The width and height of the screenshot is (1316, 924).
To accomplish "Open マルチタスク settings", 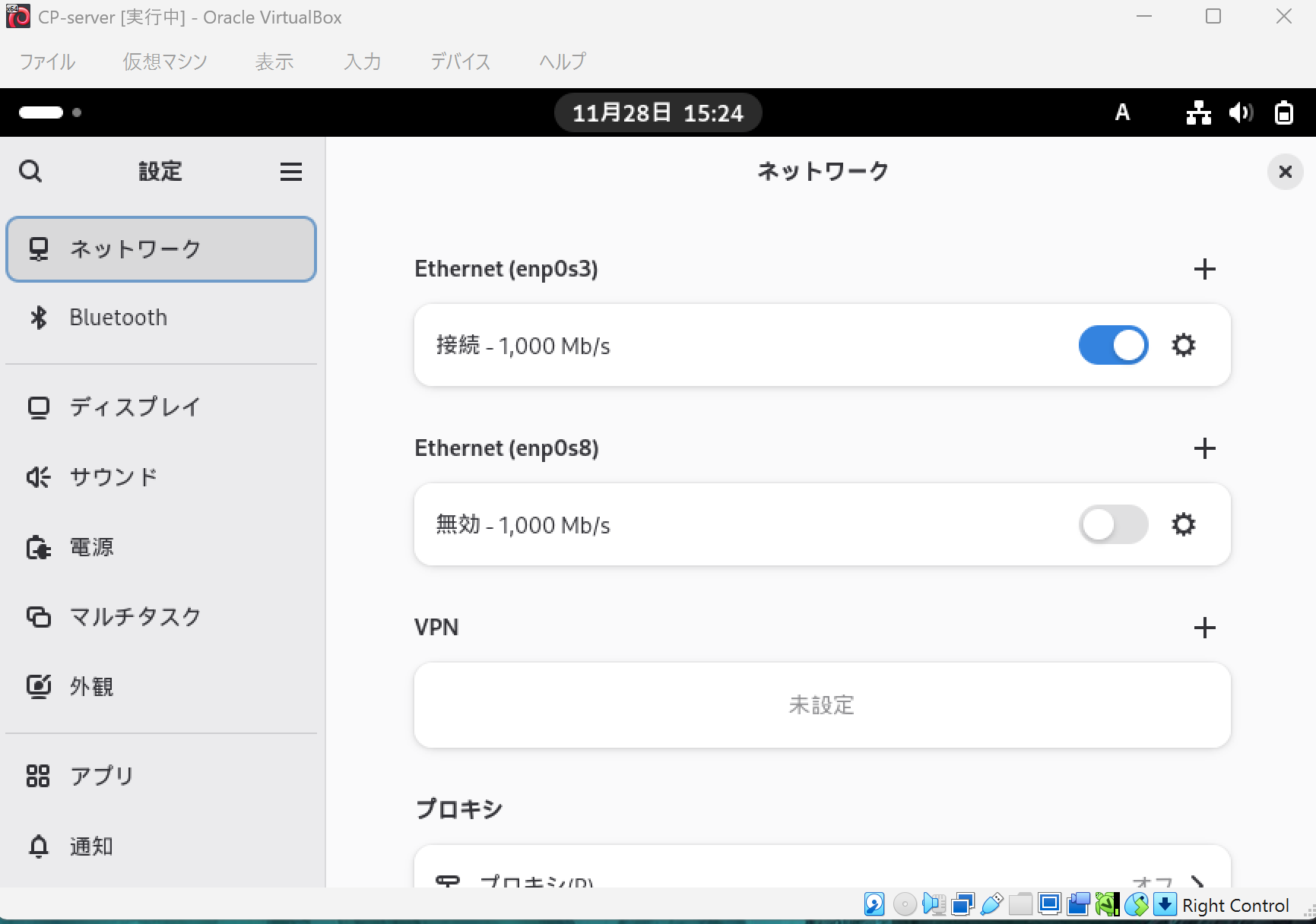I will [x=161, y=617].
